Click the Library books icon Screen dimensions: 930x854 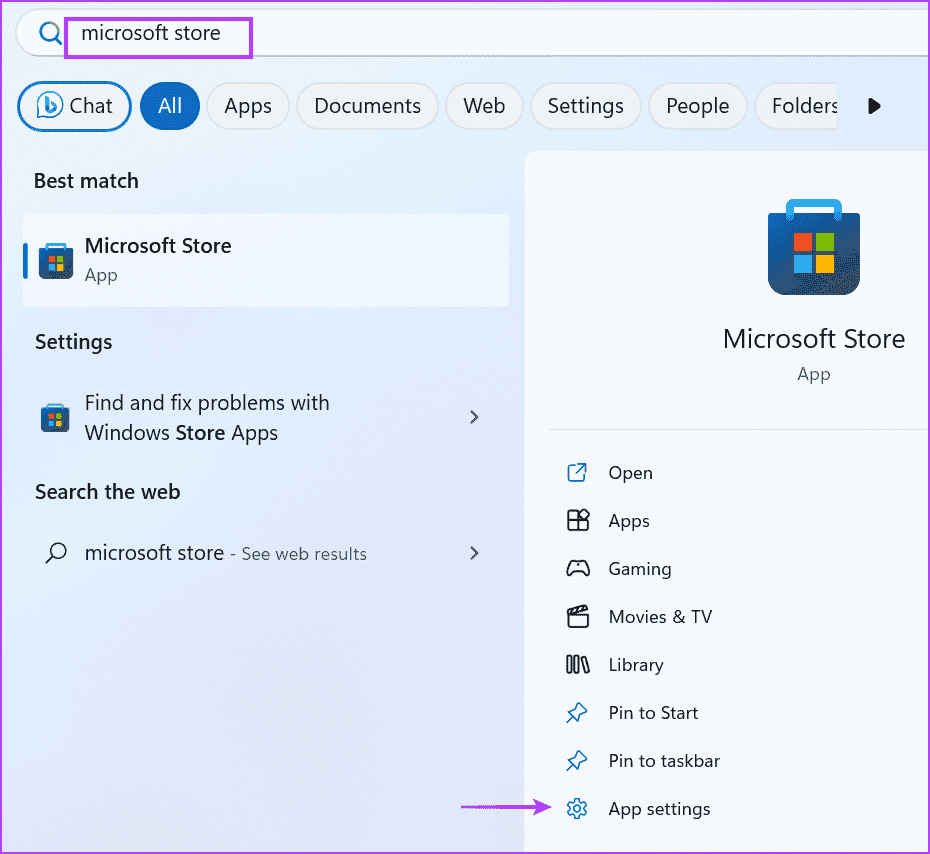578,664
